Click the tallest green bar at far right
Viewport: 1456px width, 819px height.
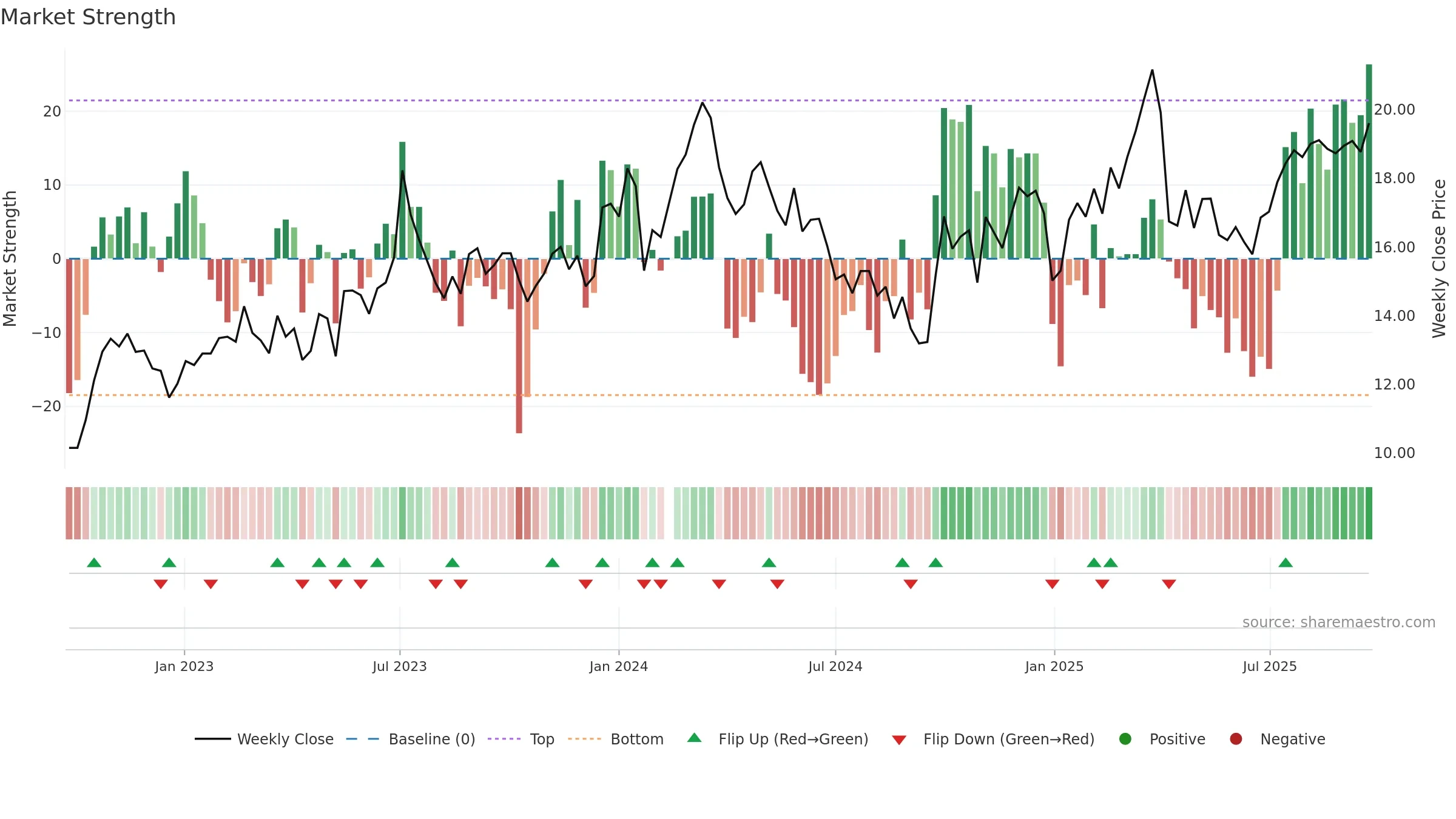(1369, 161)
